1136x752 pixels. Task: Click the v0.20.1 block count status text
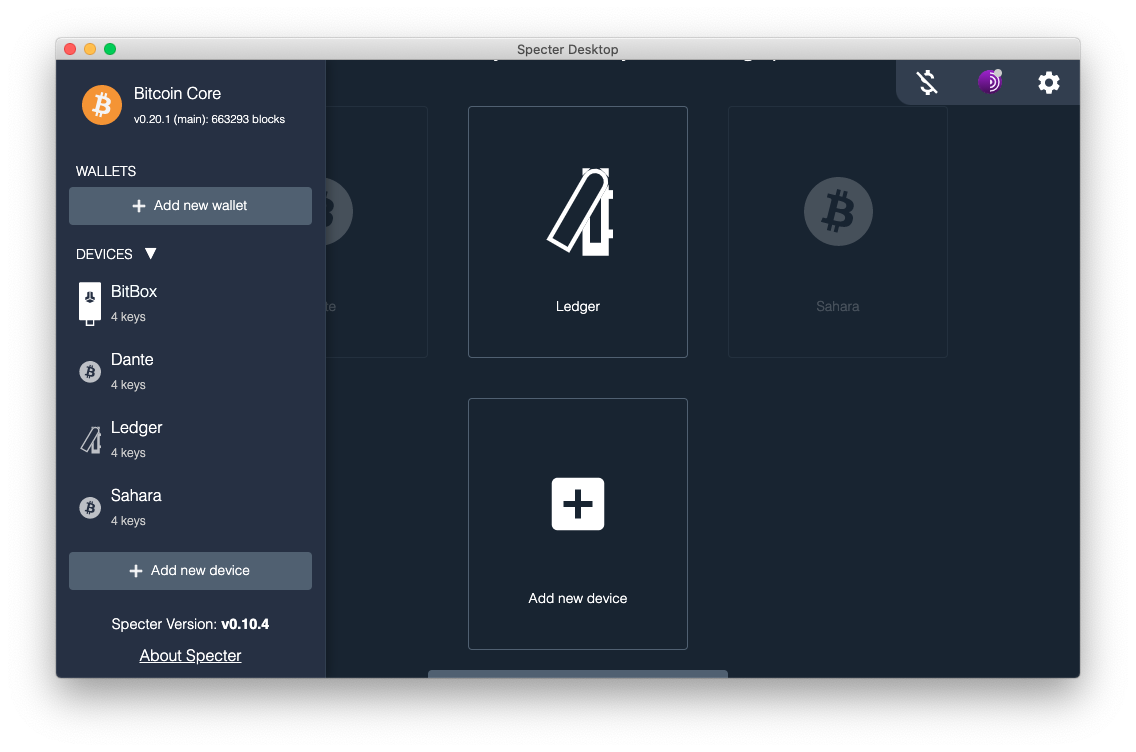[x=209, y=119]
